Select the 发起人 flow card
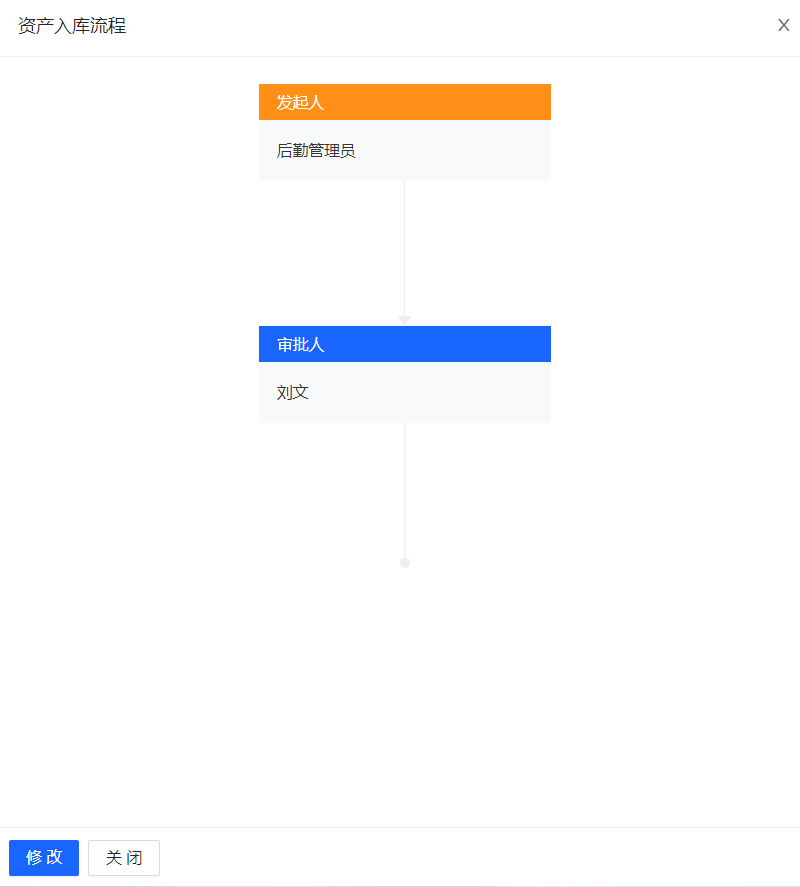 (405, 132)
